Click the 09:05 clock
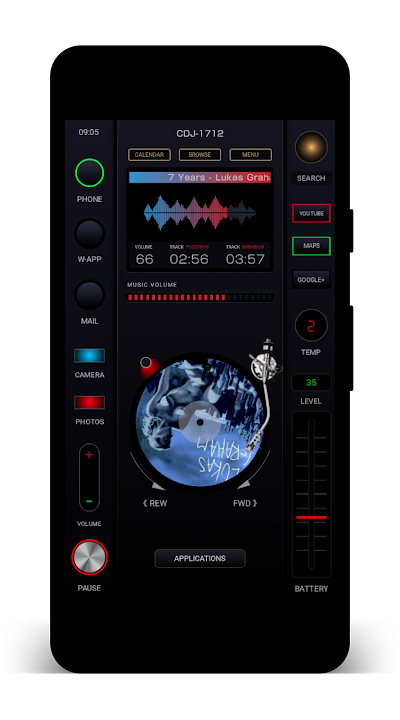This screenshot has height=720, width=400. point(89,132)
